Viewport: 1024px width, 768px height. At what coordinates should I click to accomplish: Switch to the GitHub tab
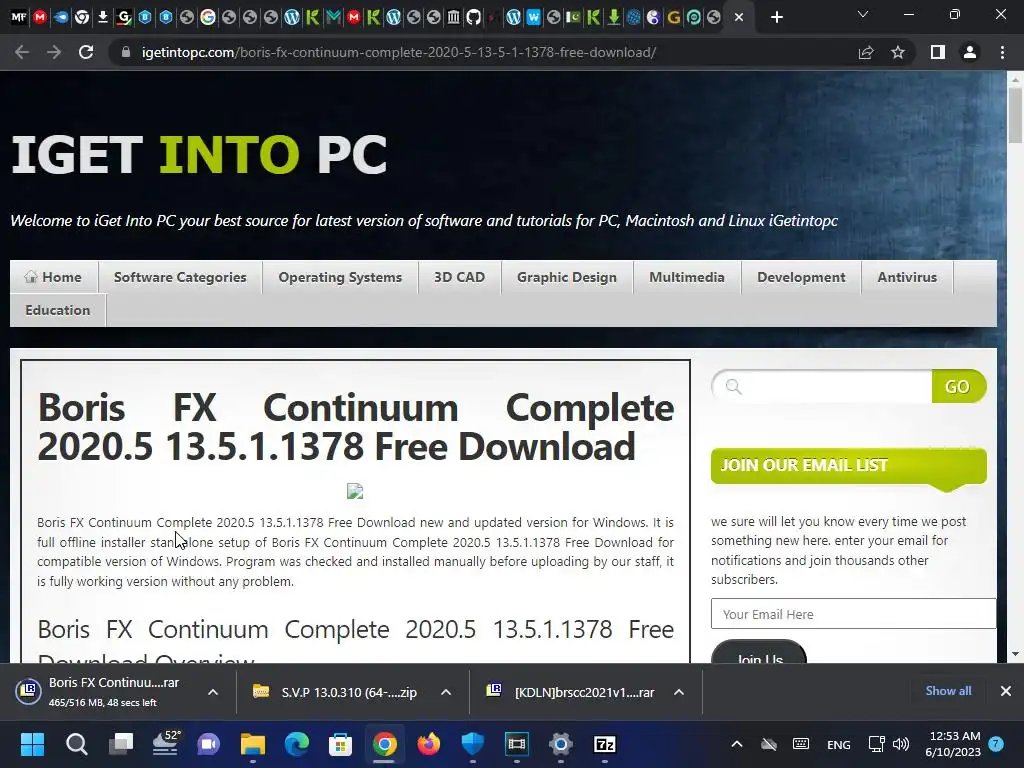(x=474, y=17)
